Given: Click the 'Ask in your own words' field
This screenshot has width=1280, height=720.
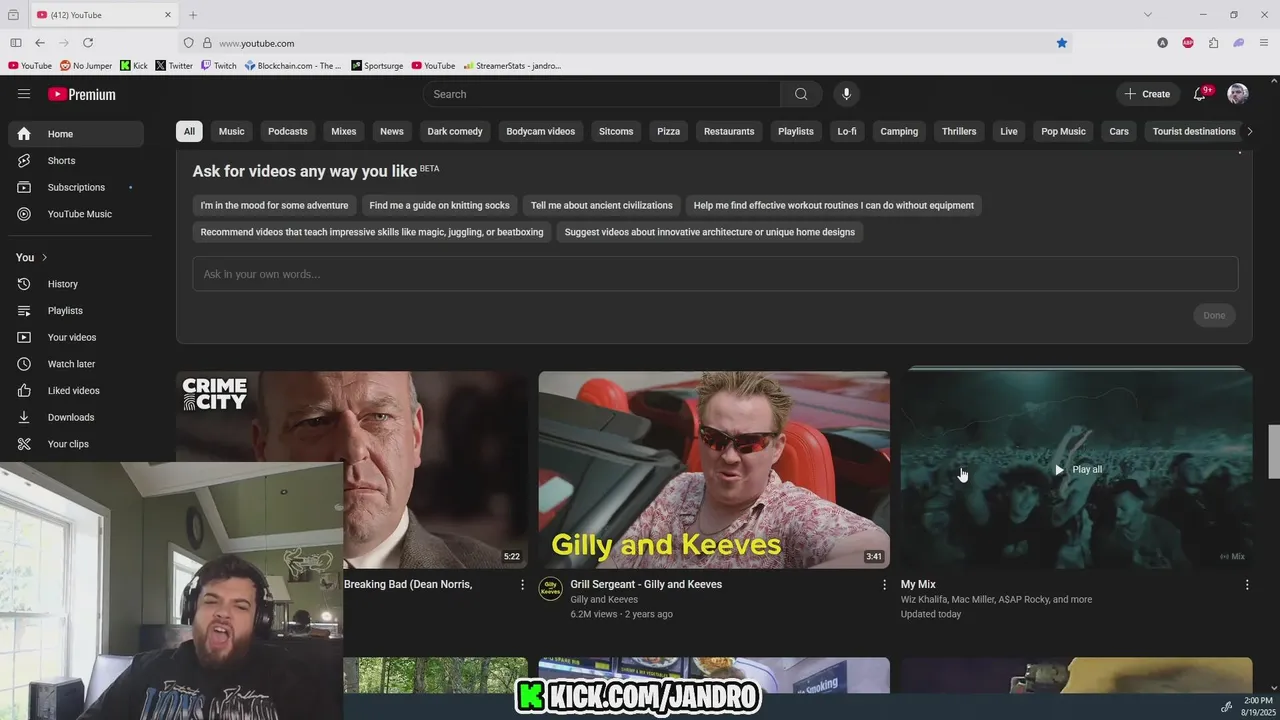Looking at the screenshot, I should point(715,274).
